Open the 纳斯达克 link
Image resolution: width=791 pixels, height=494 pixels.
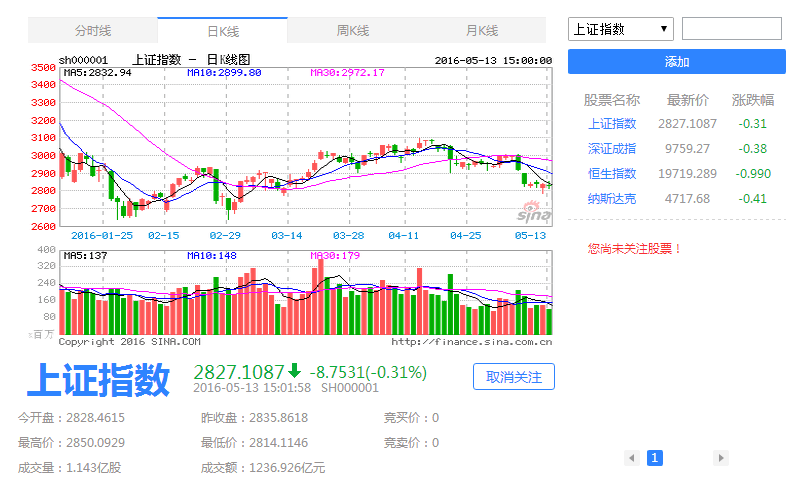point(612,199)
